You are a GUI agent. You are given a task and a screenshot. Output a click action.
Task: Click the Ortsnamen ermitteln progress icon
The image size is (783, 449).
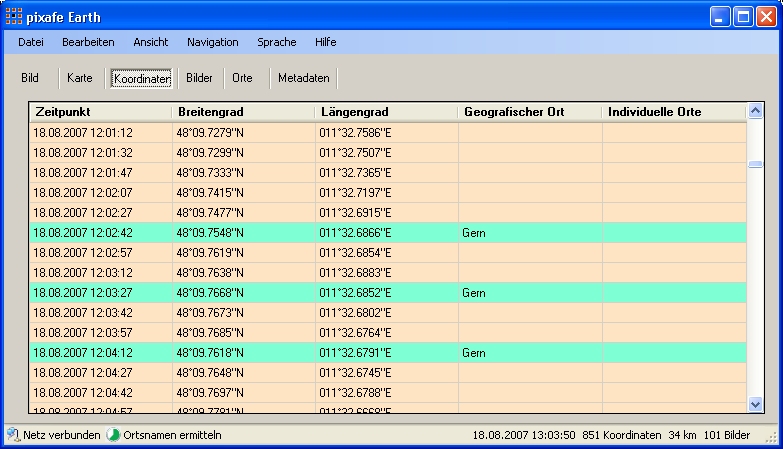pyautogui.click(x=113, y=435)
